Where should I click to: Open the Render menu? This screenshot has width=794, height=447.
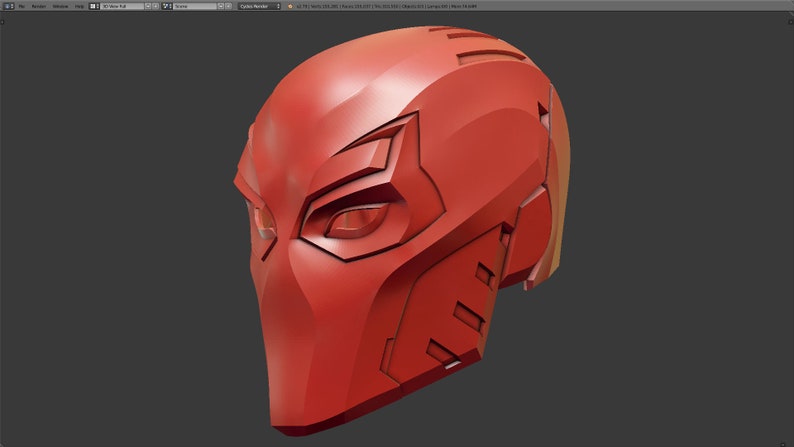coord(38,6)
